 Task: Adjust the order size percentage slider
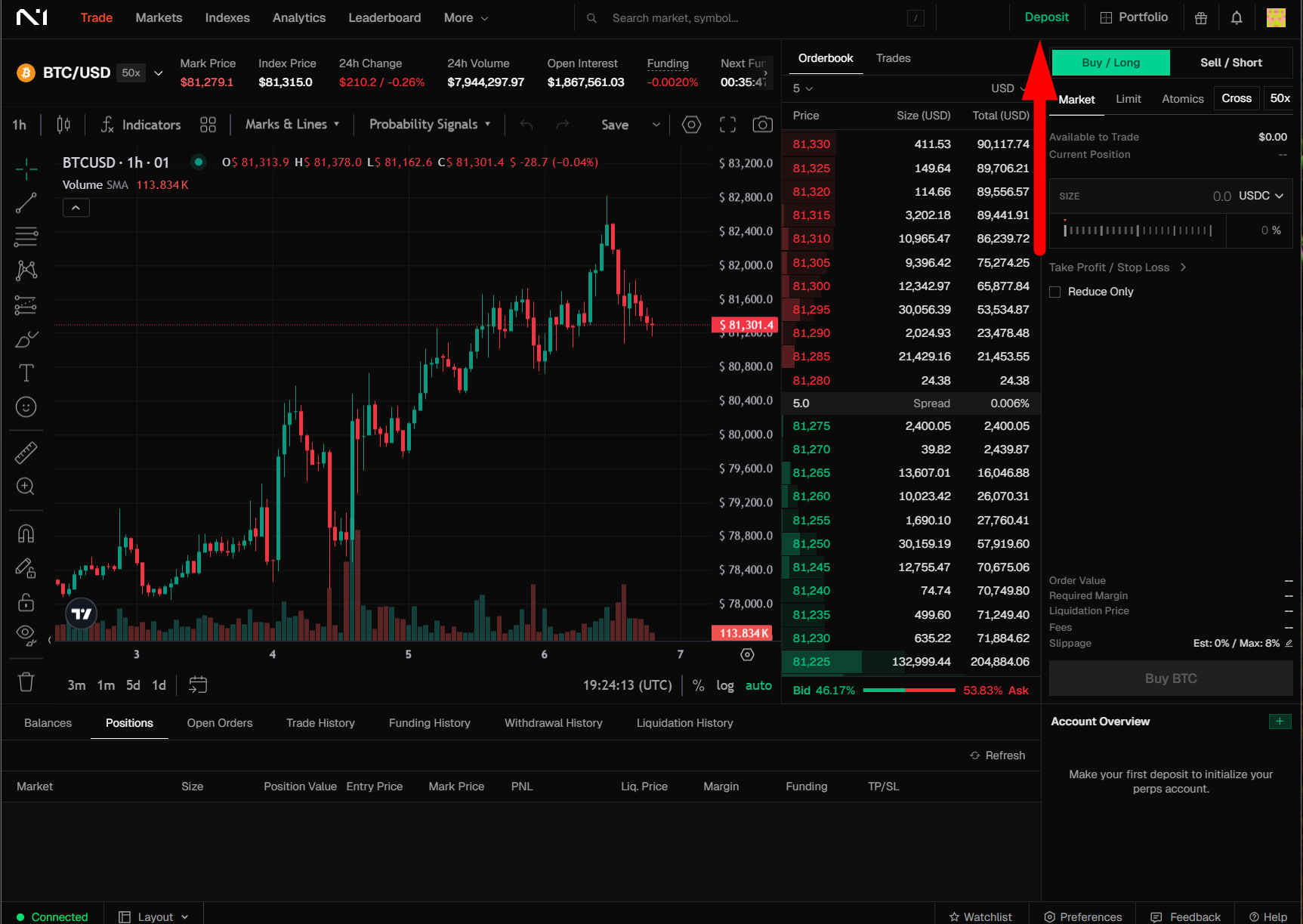(x=1138, y=230)
